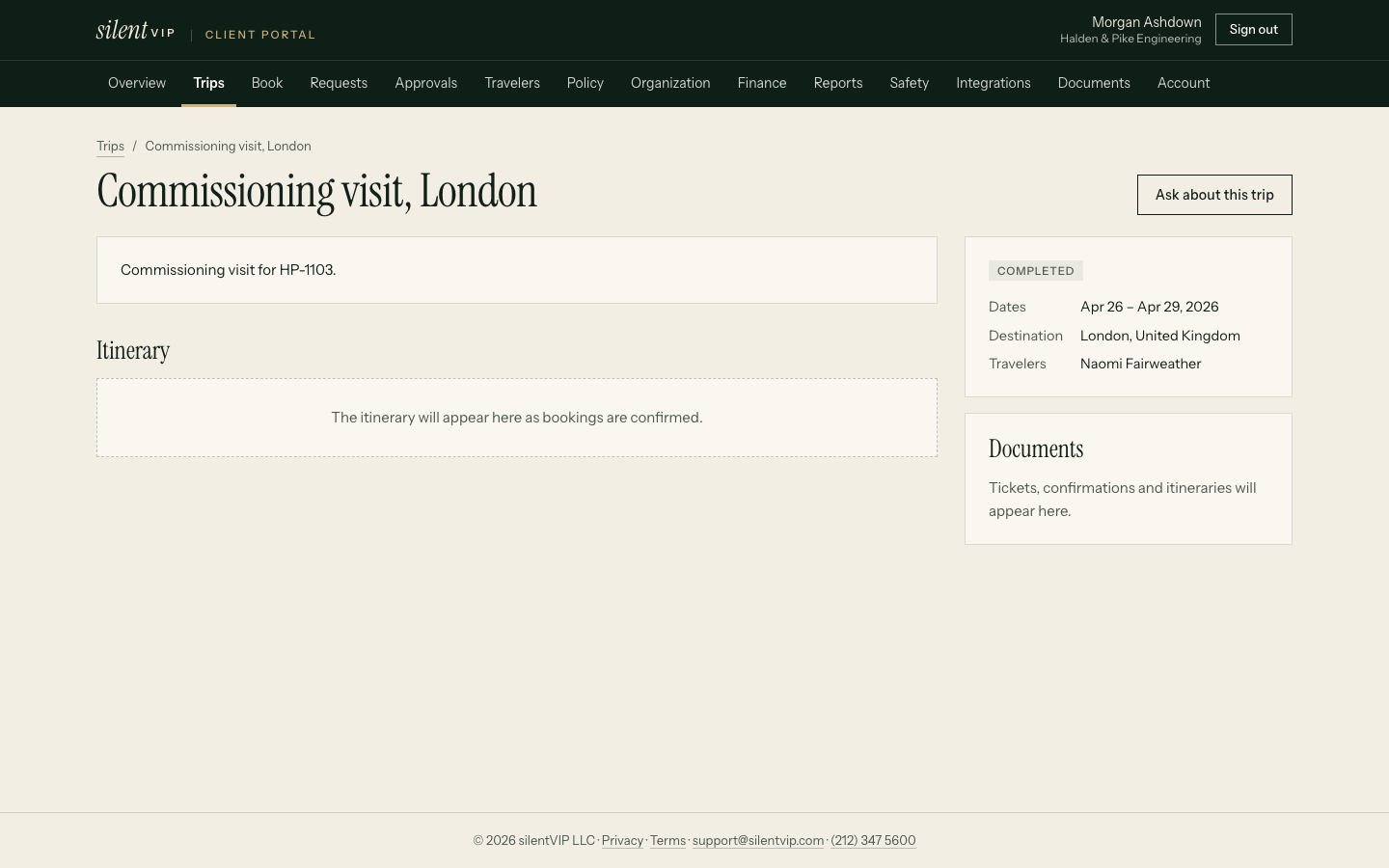Click the Morgan Ashdown user name

(x=1146, y=22)
